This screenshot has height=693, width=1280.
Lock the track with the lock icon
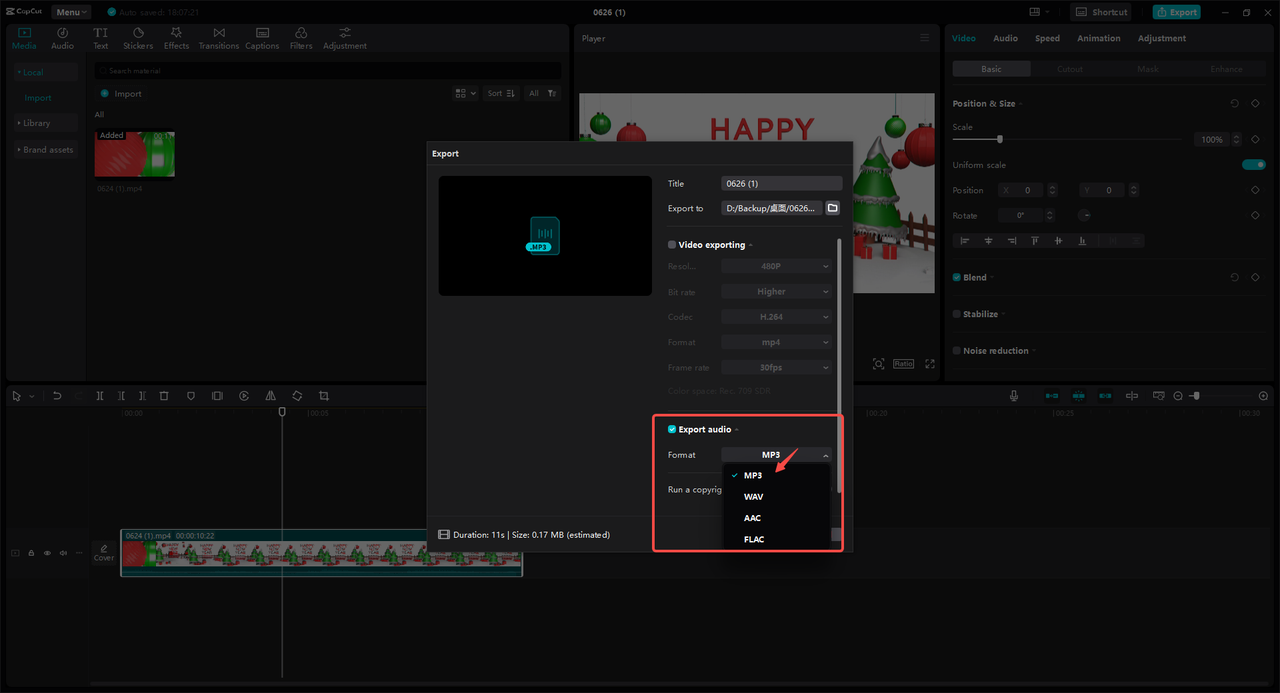(31, 552)
